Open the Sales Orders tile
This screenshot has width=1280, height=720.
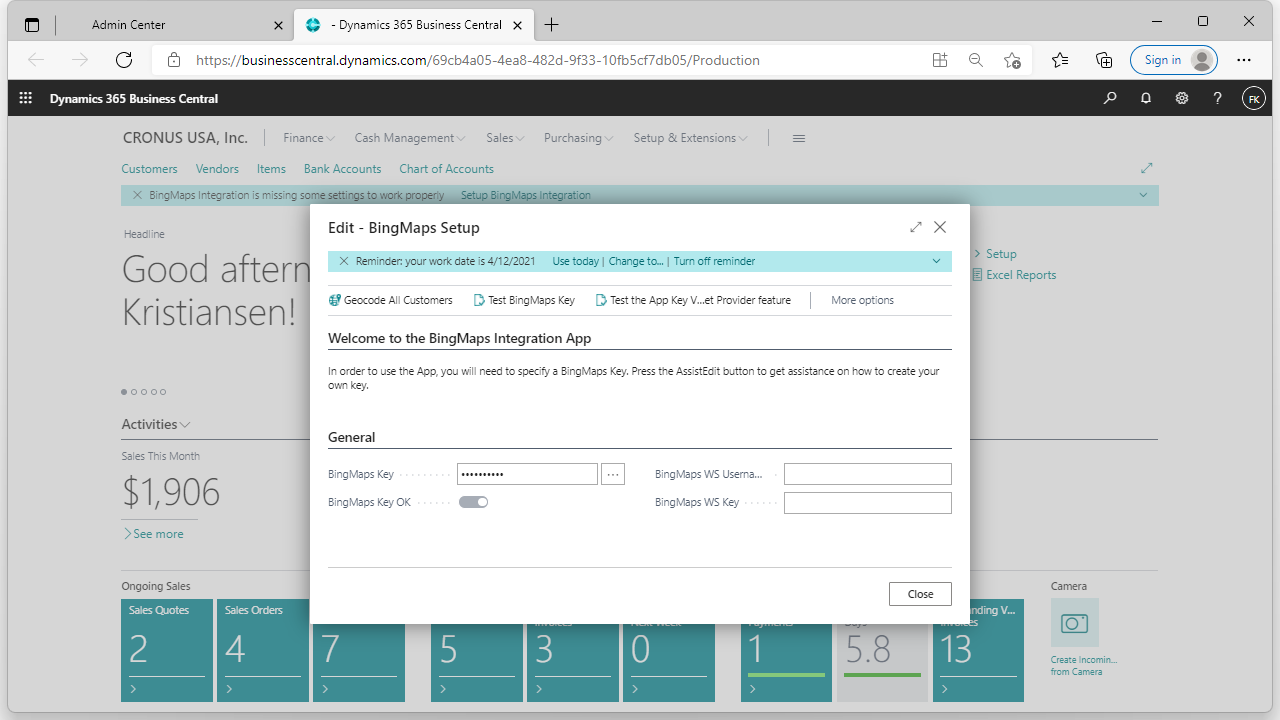pos(263,650)
